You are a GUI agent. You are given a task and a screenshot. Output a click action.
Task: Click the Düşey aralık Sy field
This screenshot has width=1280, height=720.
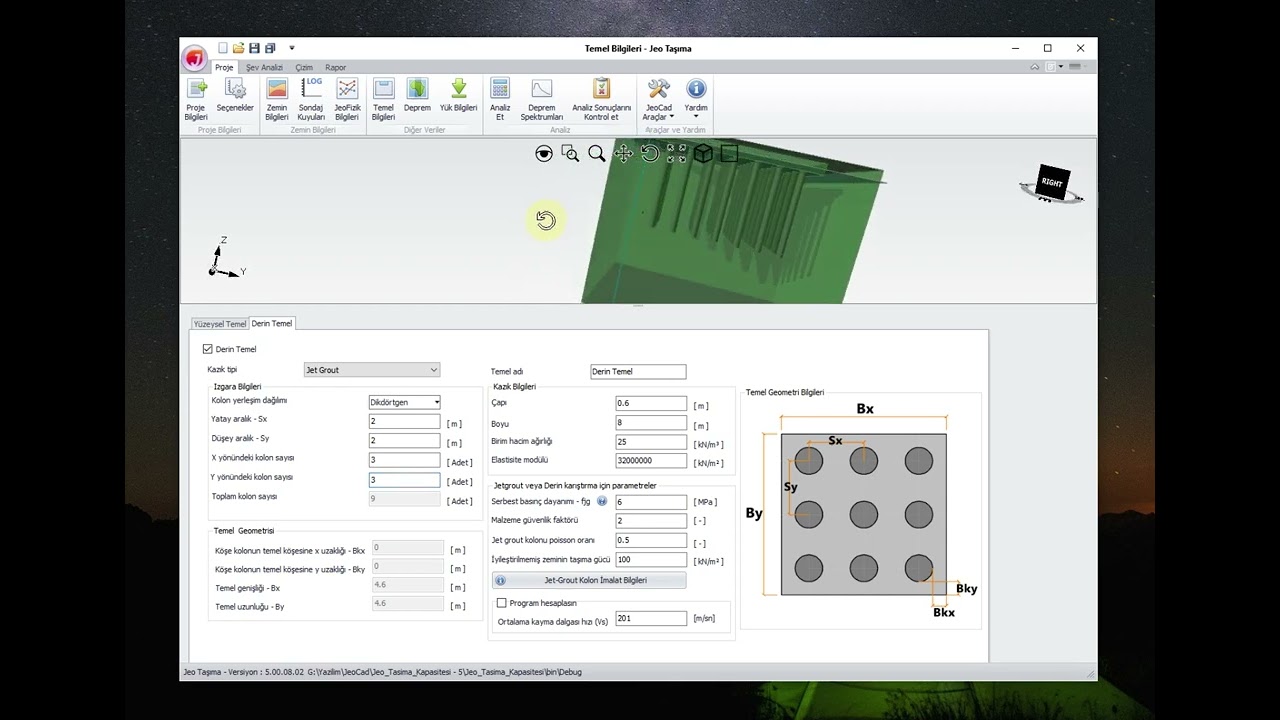click(405, 441)
